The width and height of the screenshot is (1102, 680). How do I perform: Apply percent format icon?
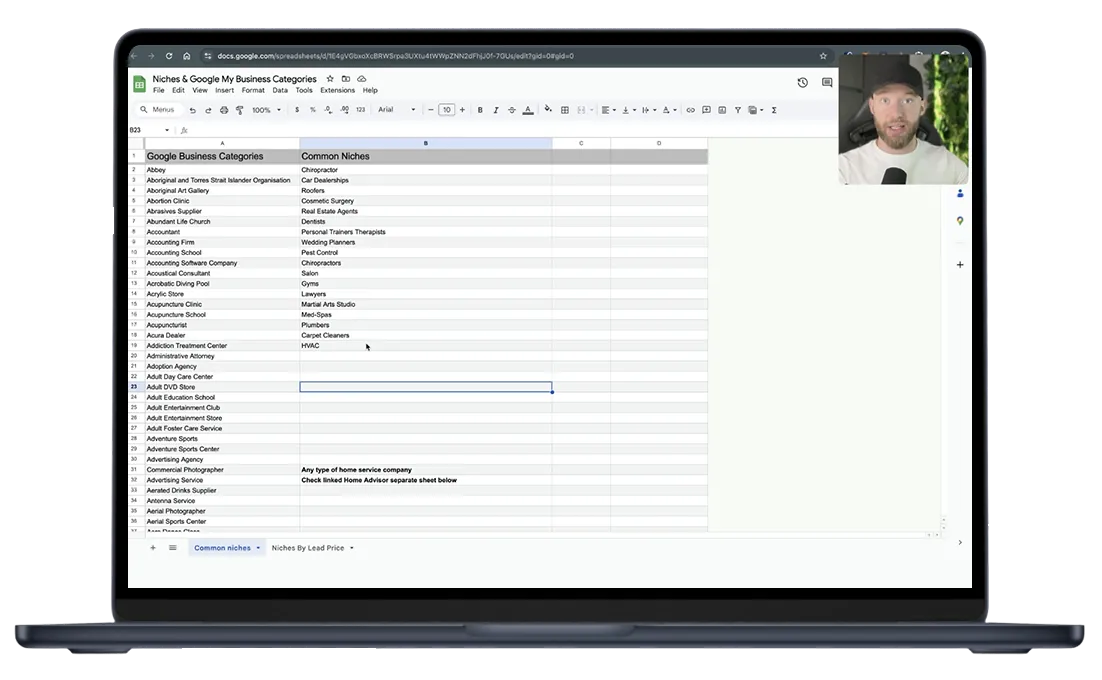pyautogui.click(x=313, y=110)
